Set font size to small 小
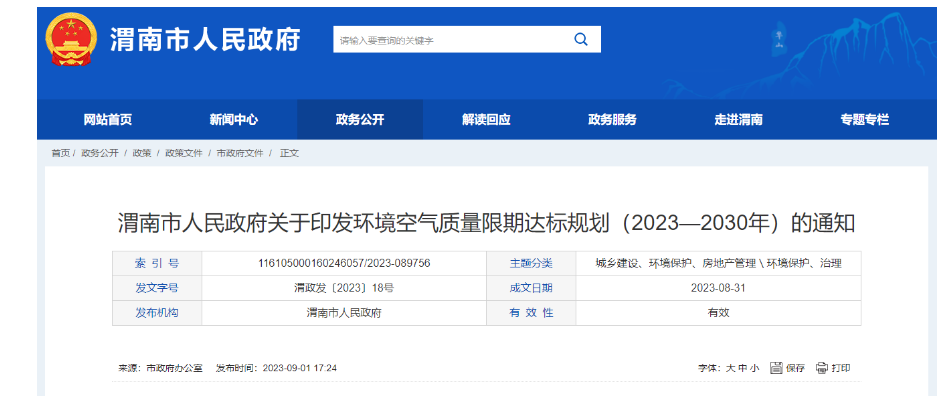Image resolution: width=949 pixels, height=405 pixels. click(755, 368)
